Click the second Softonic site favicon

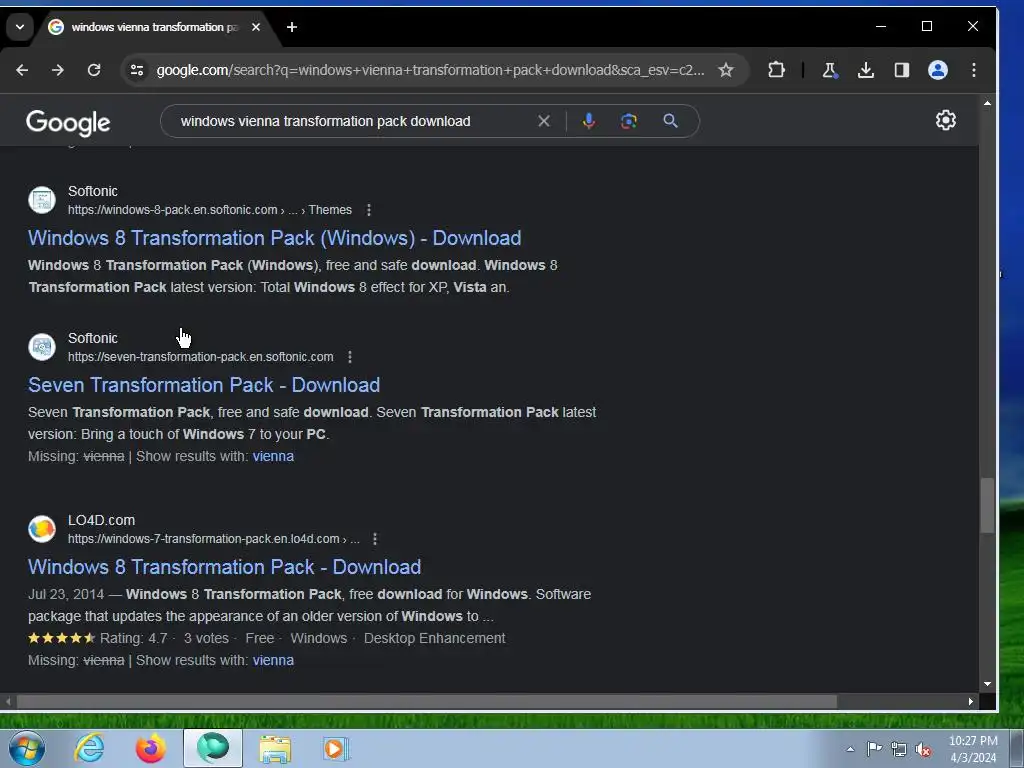[x=42, y=347]
